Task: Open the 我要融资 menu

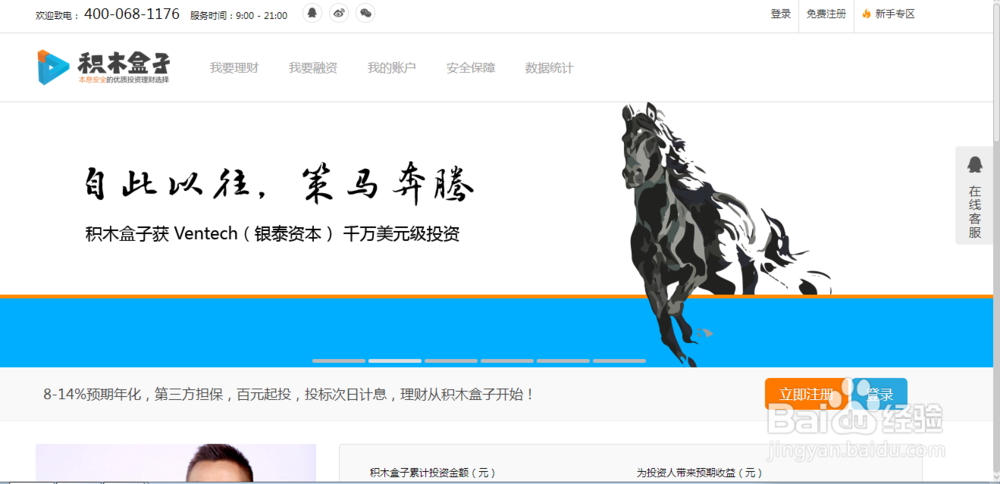Action: [x=312, y=68]
